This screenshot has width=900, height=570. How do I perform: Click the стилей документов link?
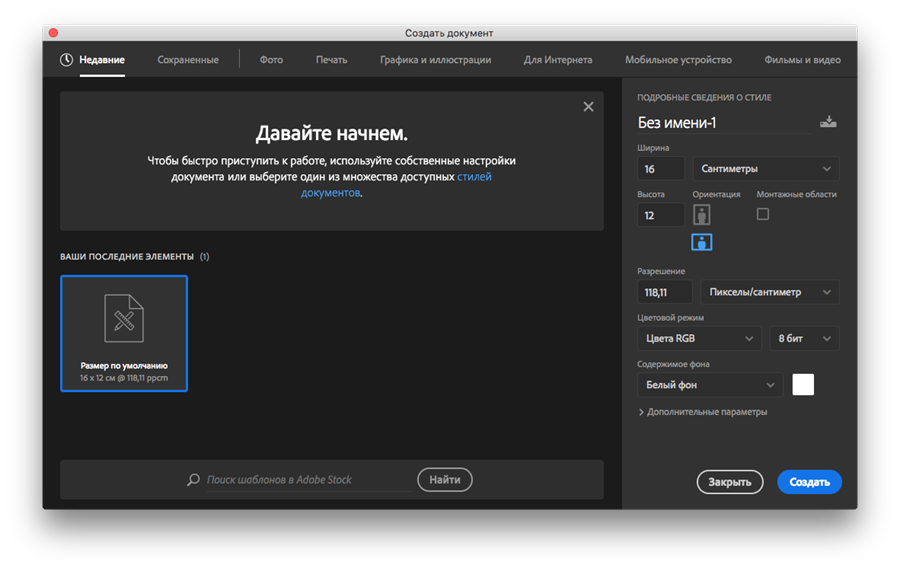pyautogui.click(x=473, y=177)
